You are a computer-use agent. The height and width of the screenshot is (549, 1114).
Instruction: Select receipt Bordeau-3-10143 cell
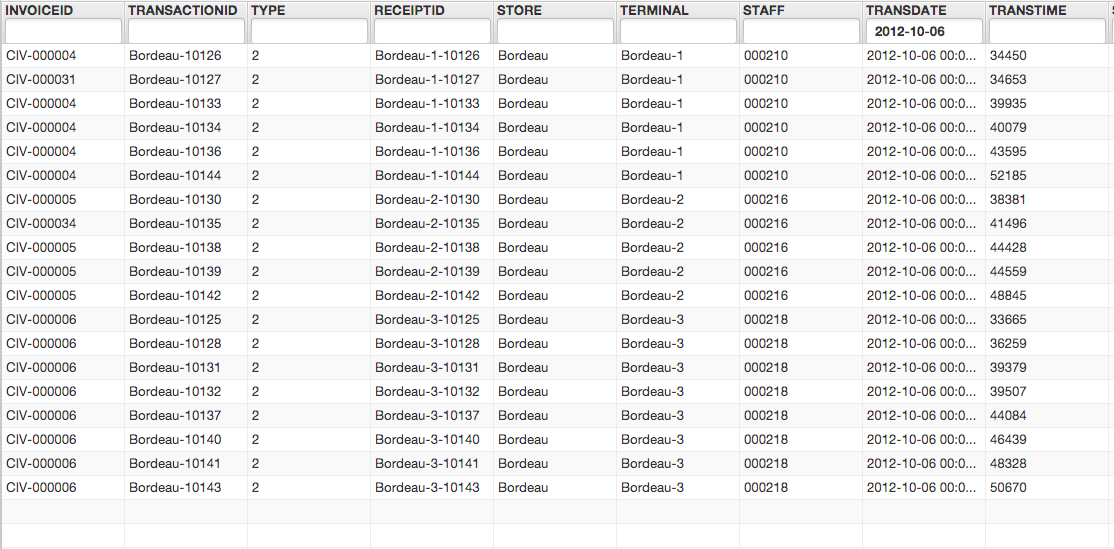click(x=427, y=488)
